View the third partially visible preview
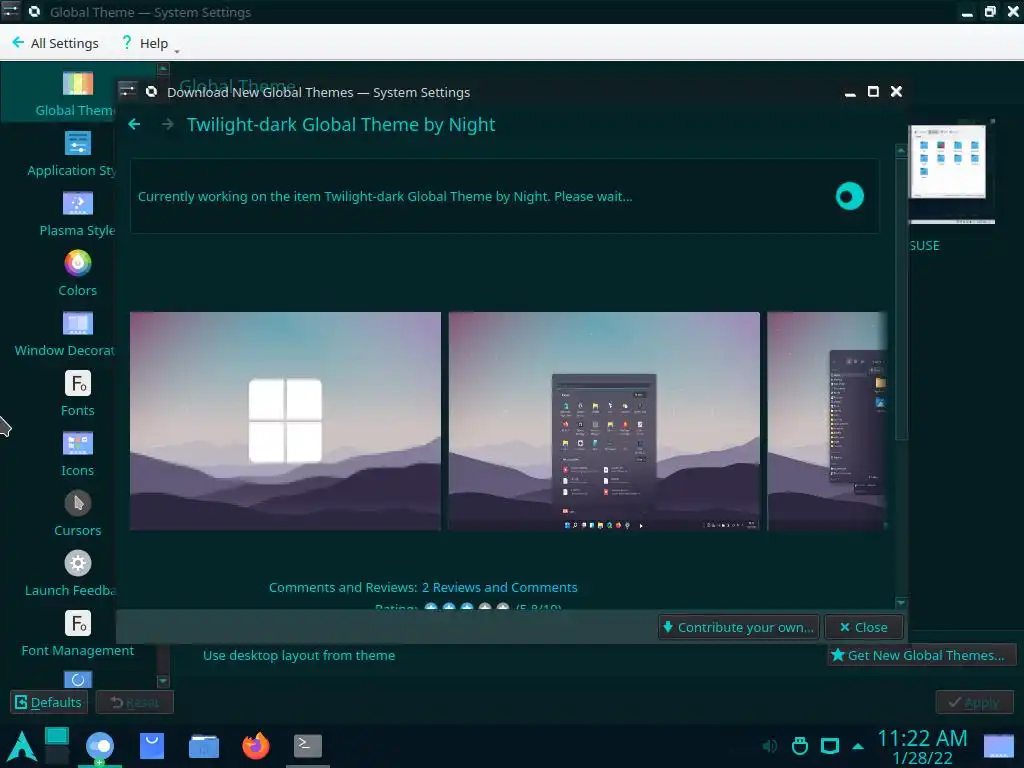Viewport: 1024px width, 768px height. click(x=827, y=421)
